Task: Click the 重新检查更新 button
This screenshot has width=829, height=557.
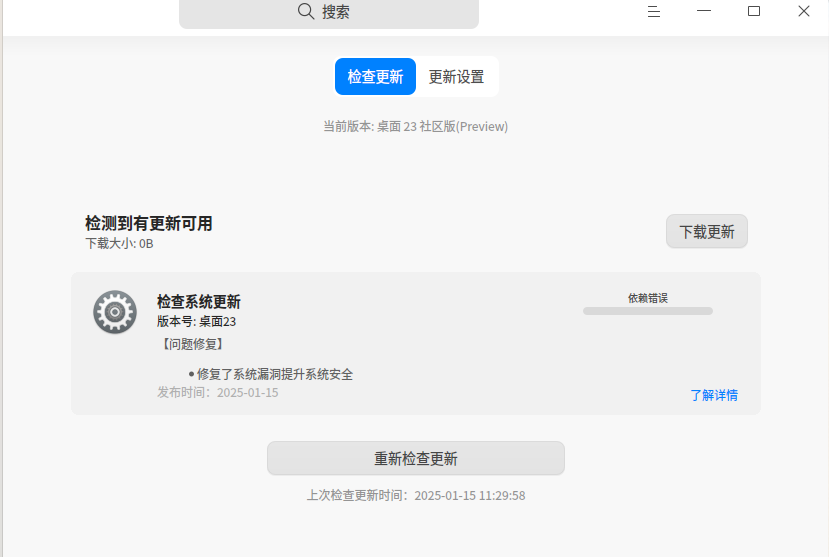Action: tap(416, 458)
